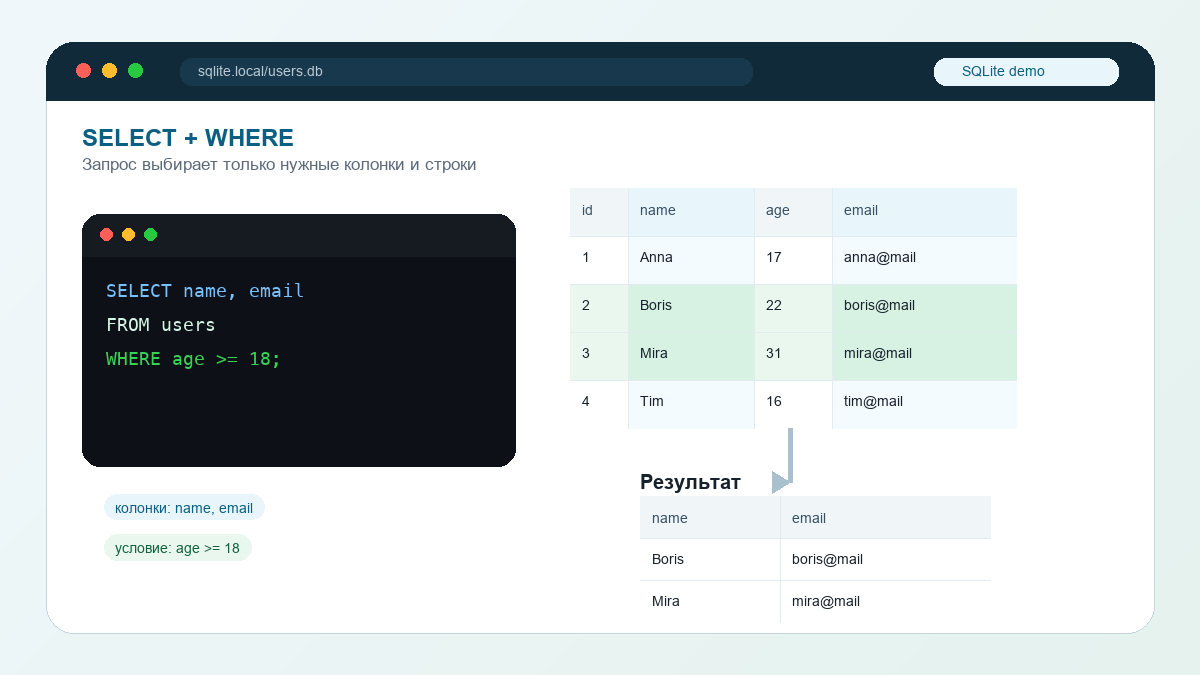The width and height of the screenshot is (1200, 675).
Task: Click the SELECT + WHERE heading
Action: (x=188, y=138)
